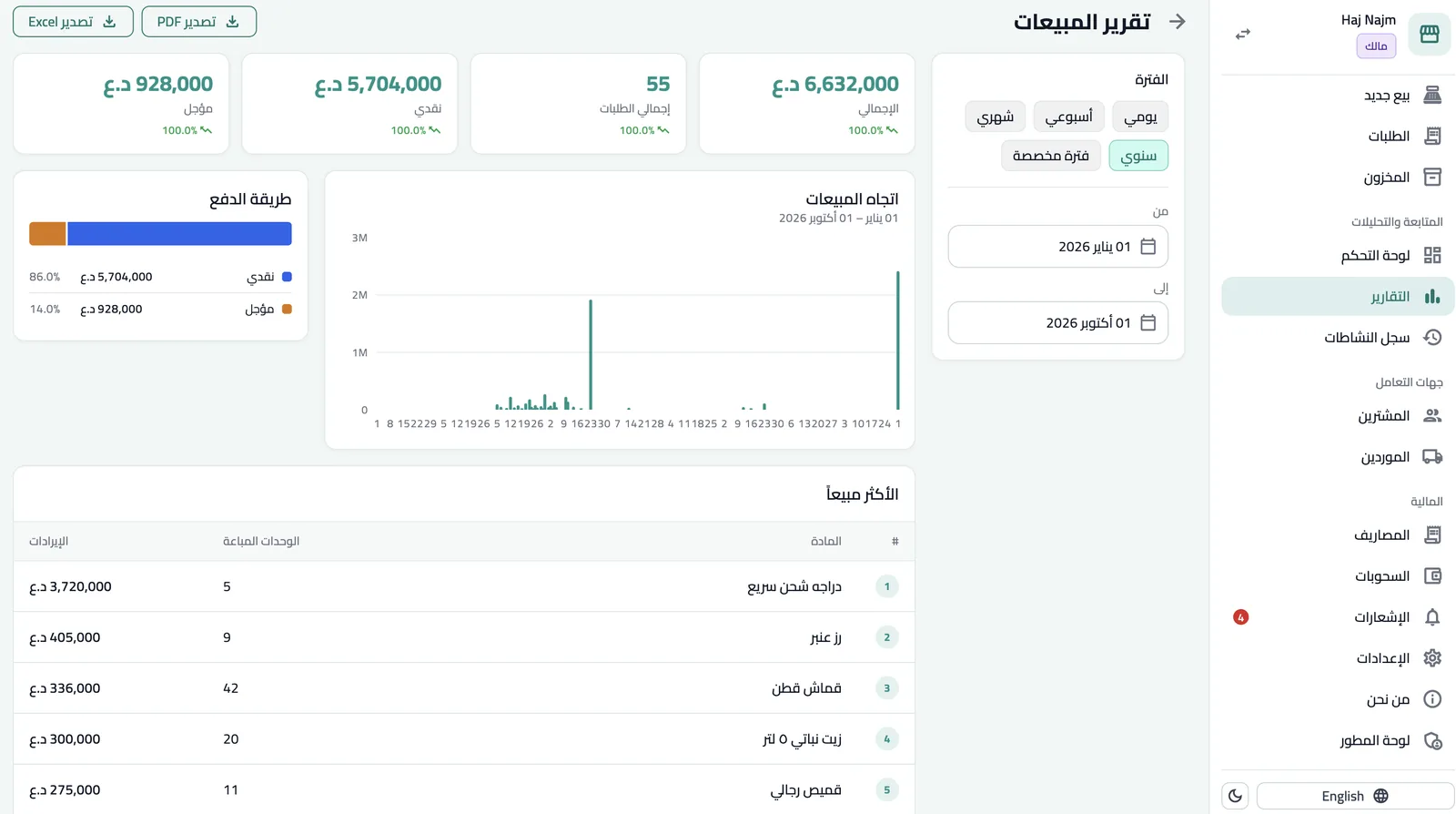1456x814 pixels.
Task: Select the شهري period option
Action: coord(996,117)
